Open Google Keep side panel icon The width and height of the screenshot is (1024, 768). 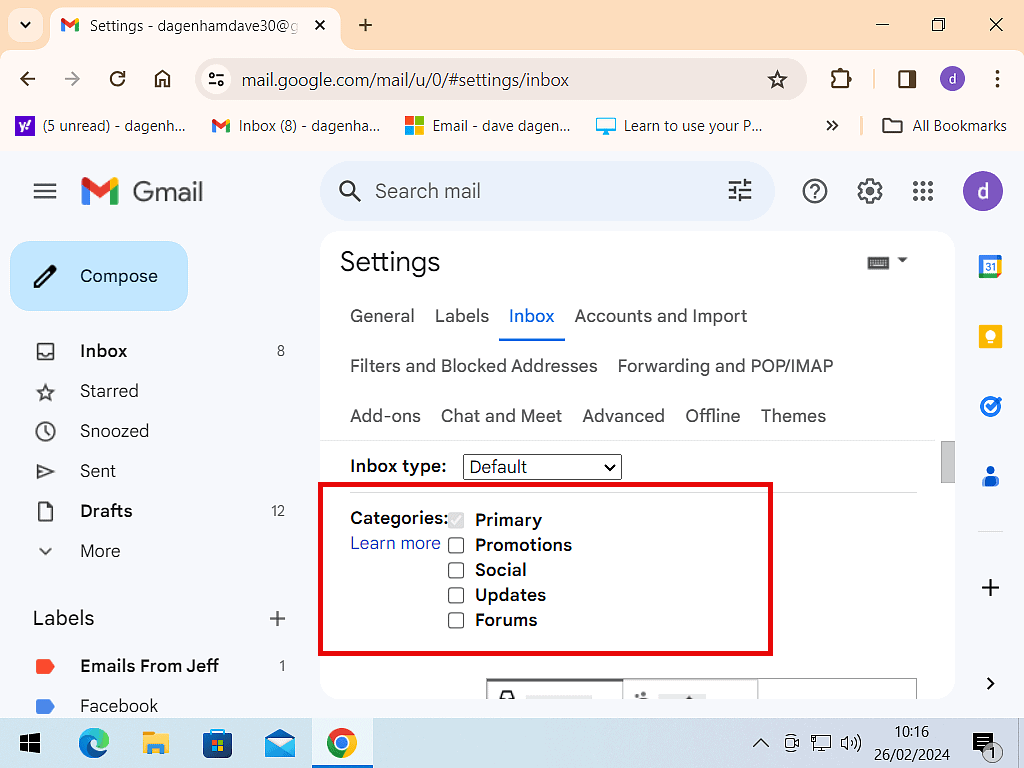click(990, 336)
